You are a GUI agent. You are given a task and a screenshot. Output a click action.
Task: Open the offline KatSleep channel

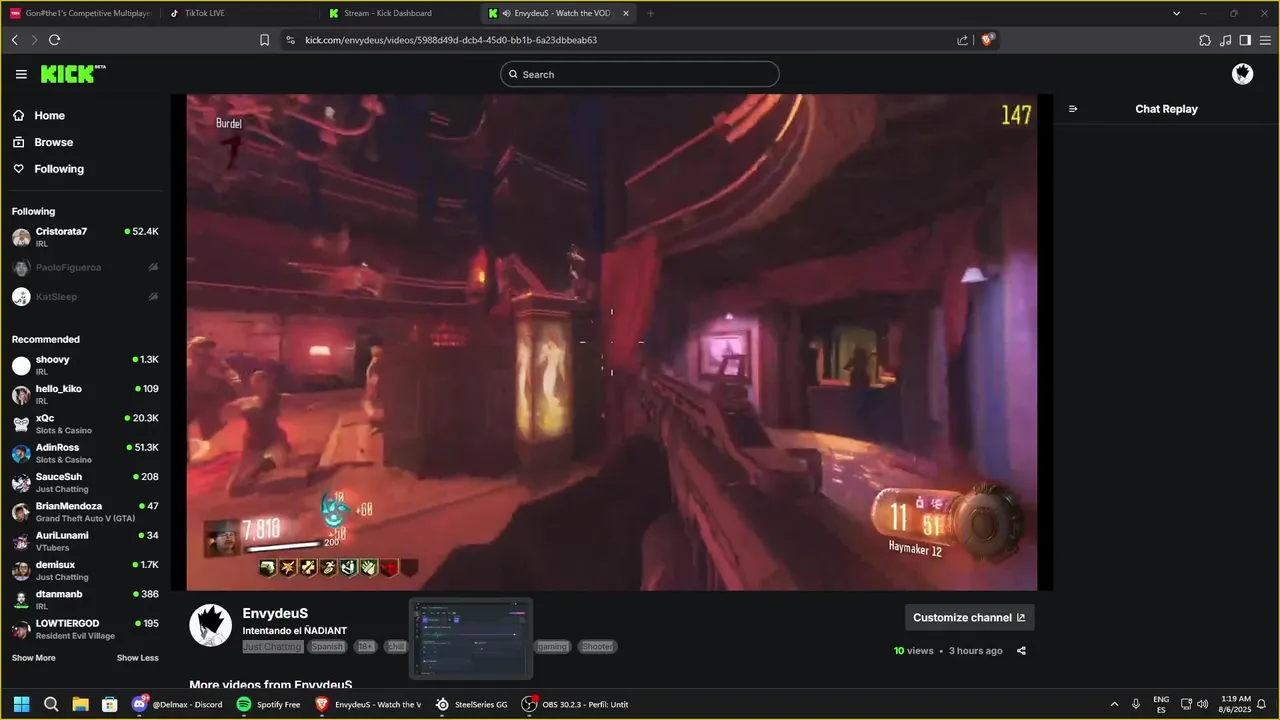(84, 296)
